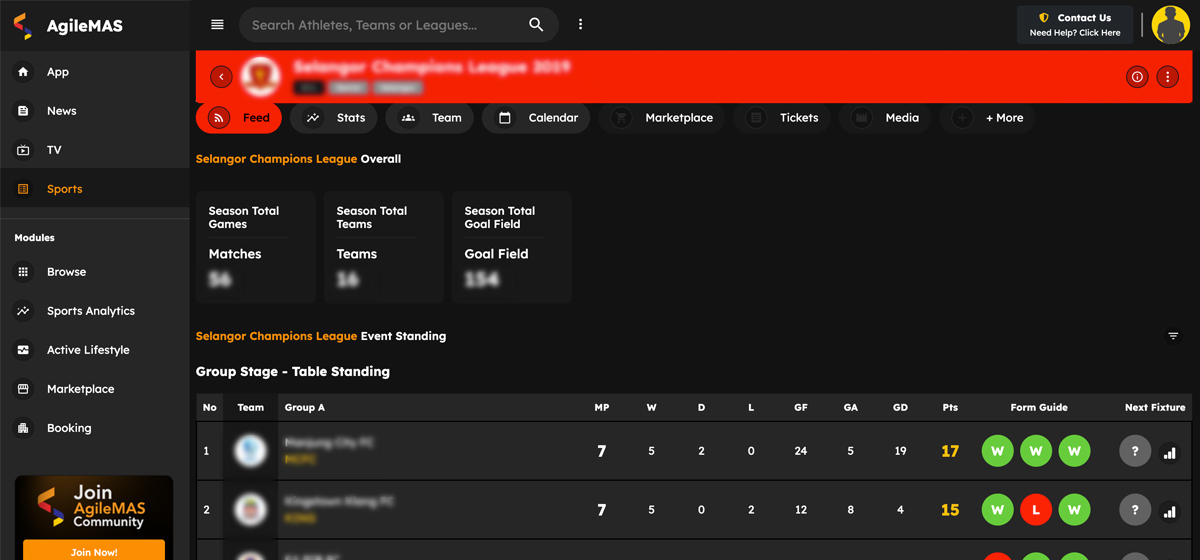Click the Group A column header
Image resolution: width=1200 pixels, height=560 pixels.
(x=305, y=407)
